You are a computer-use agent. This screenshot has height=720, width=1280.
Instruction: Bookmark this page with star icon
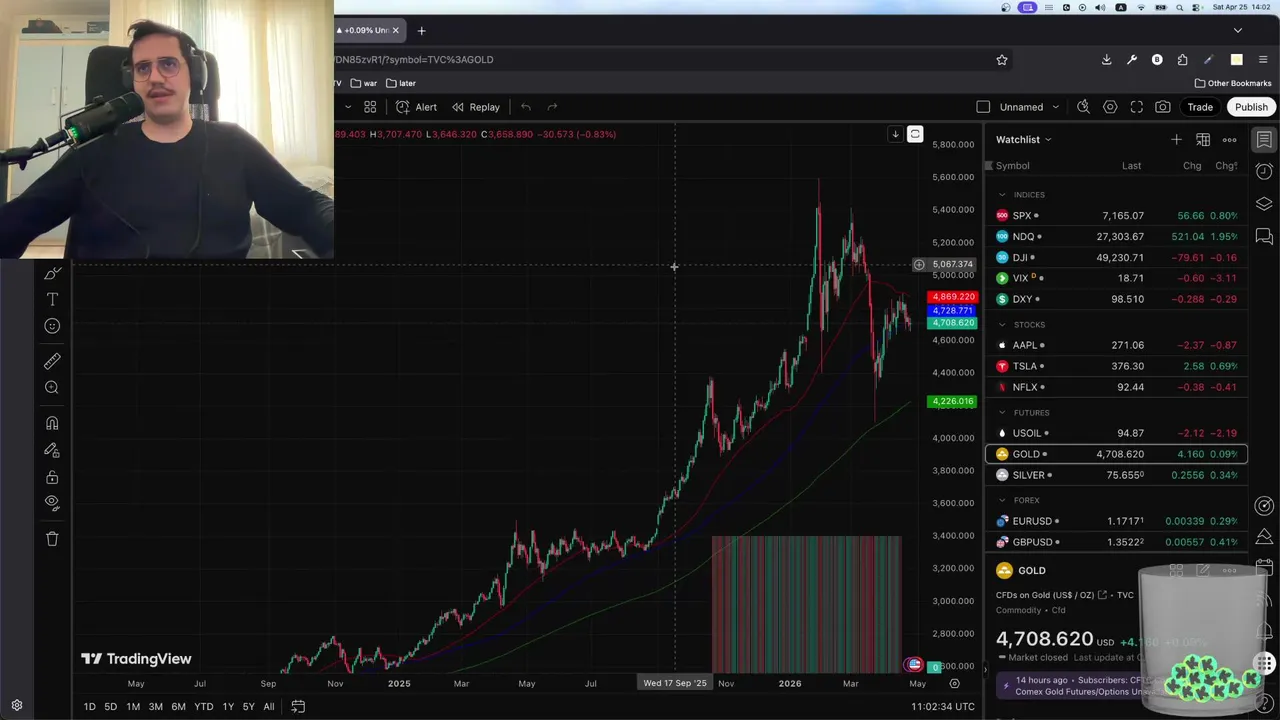pyautogui.click(x=1002, y=60)
